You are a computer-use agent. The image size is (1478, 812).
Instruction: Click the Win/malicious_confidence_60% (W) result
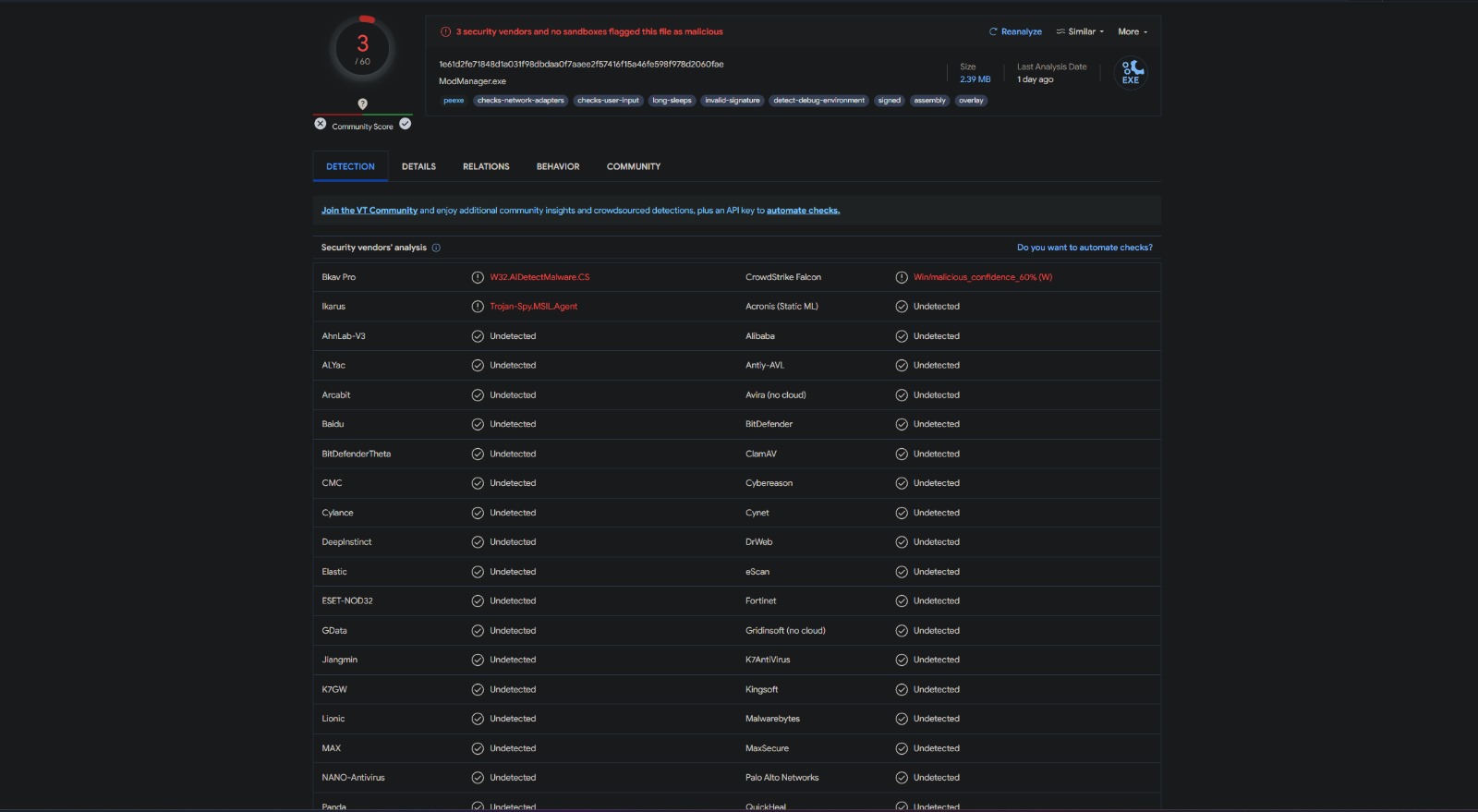(983, 277)
